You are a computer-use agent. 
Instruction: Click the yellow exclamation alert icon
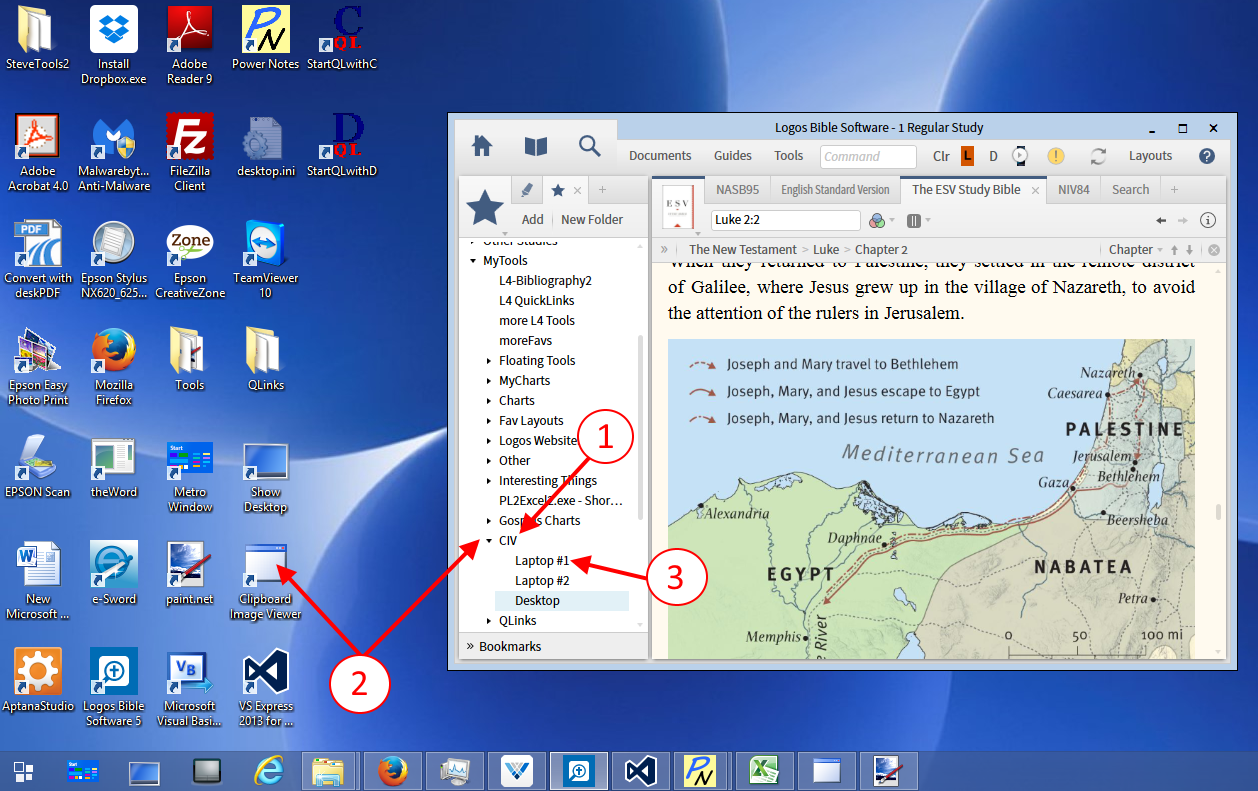[x=1056, y=156]
